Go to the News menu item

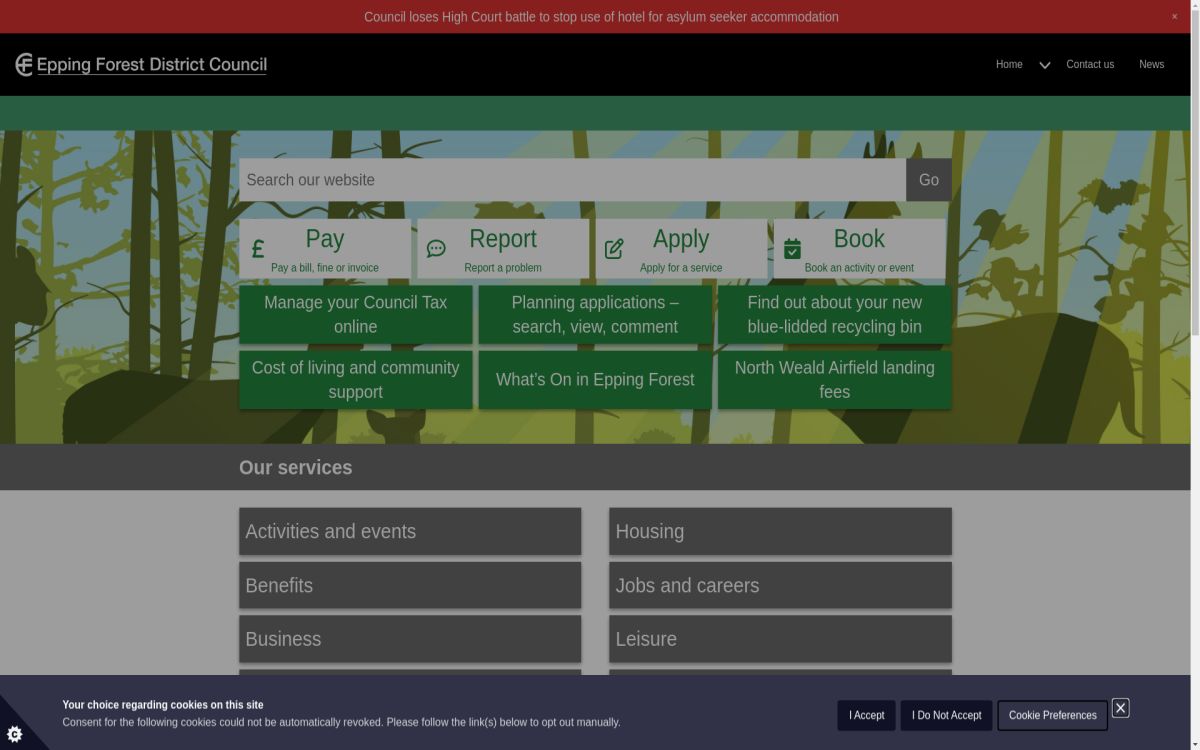point(1151,64)
